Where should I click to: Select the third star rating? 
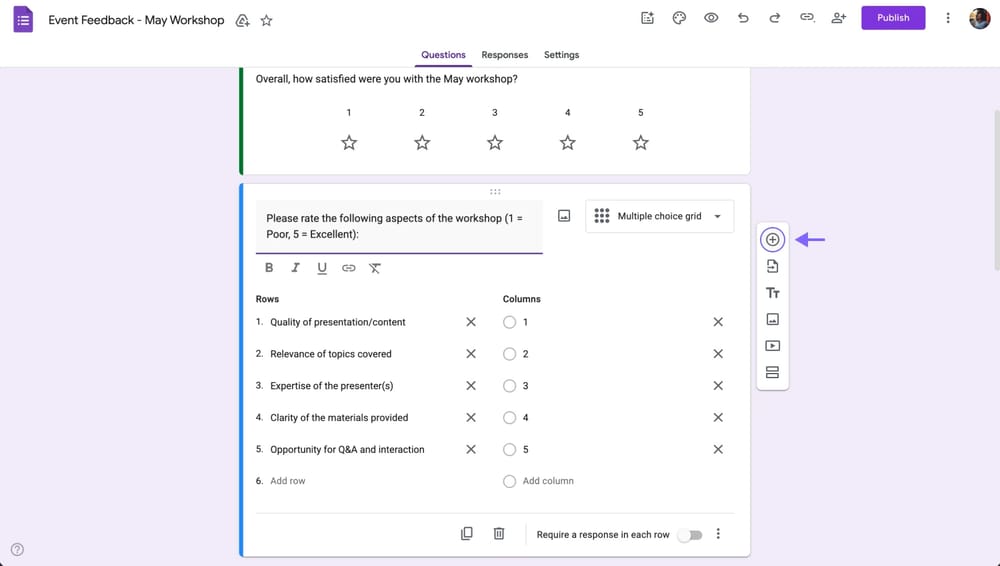tap(495, 142)
